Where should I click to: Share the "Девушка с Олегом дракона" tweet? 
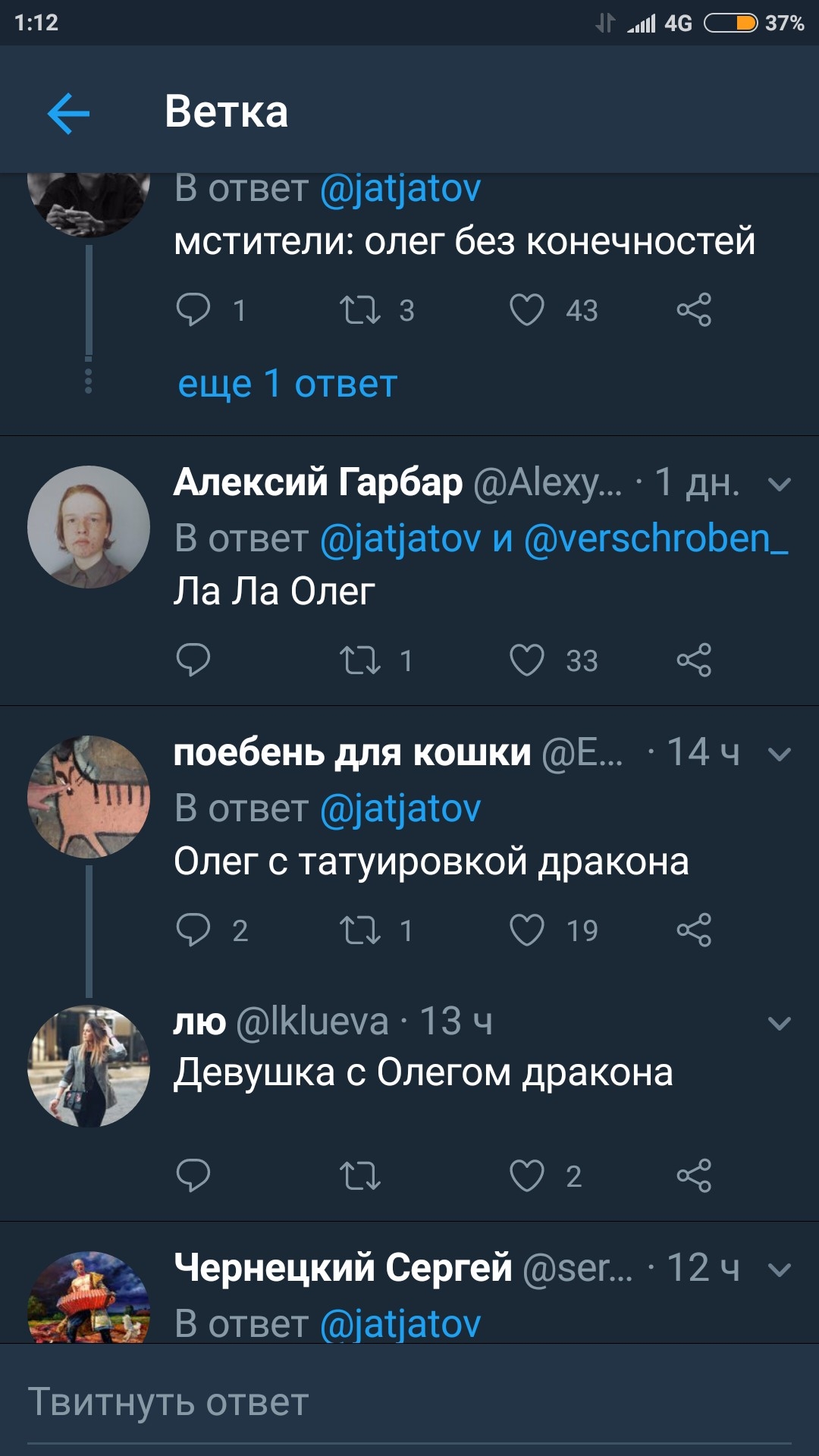point(694,1175)
